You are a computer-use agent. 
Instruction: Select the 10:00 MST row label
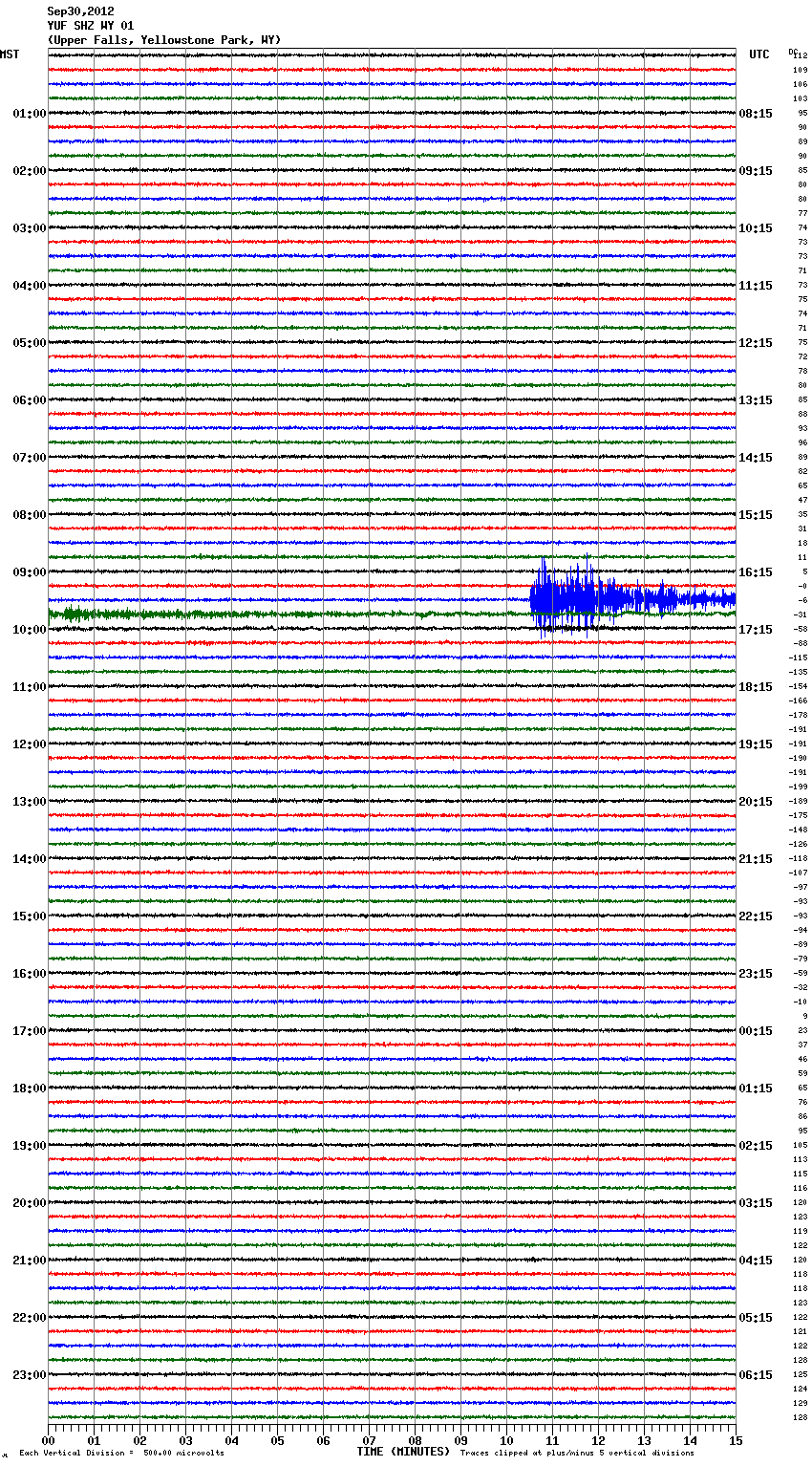(x=30, y=630)
